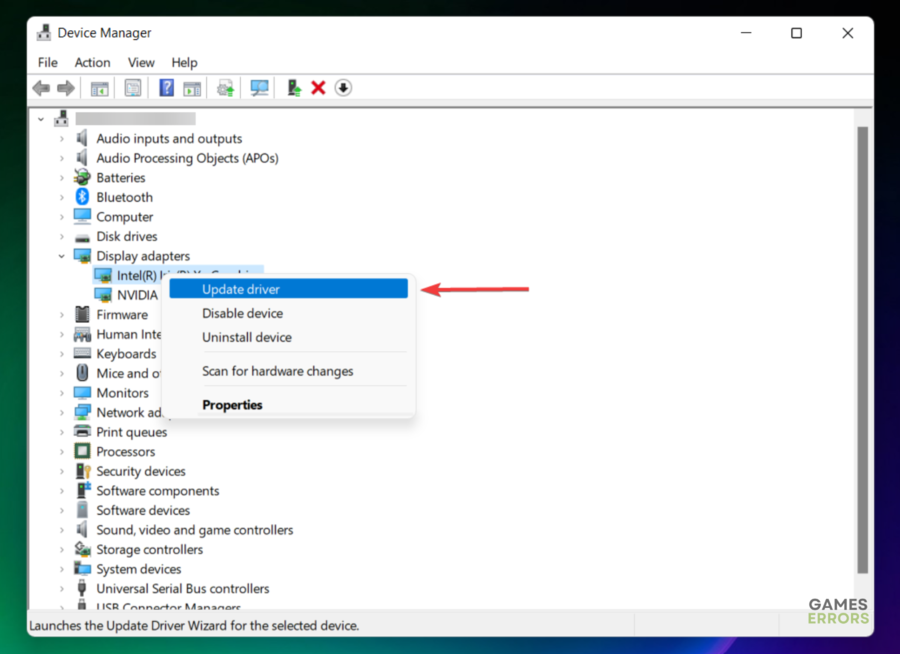Expand the Processors category
This screenshot has width=900, height=654.
[62, 452]
